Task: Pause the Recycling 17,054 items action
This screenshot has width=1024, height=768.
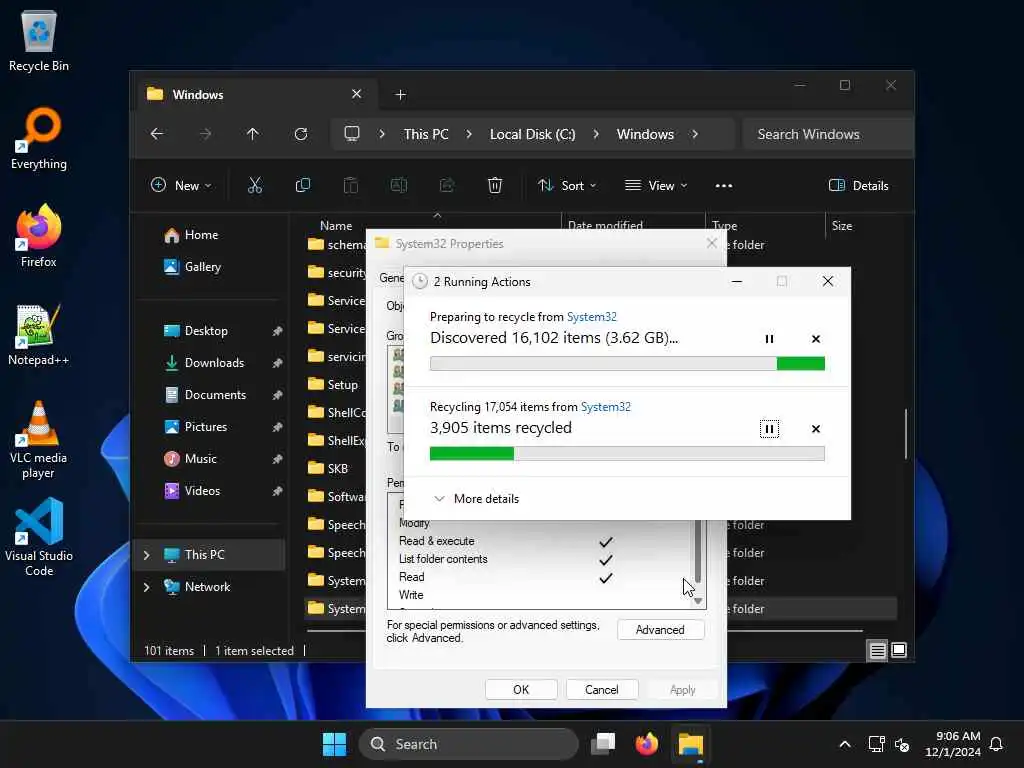Action: 769,429
